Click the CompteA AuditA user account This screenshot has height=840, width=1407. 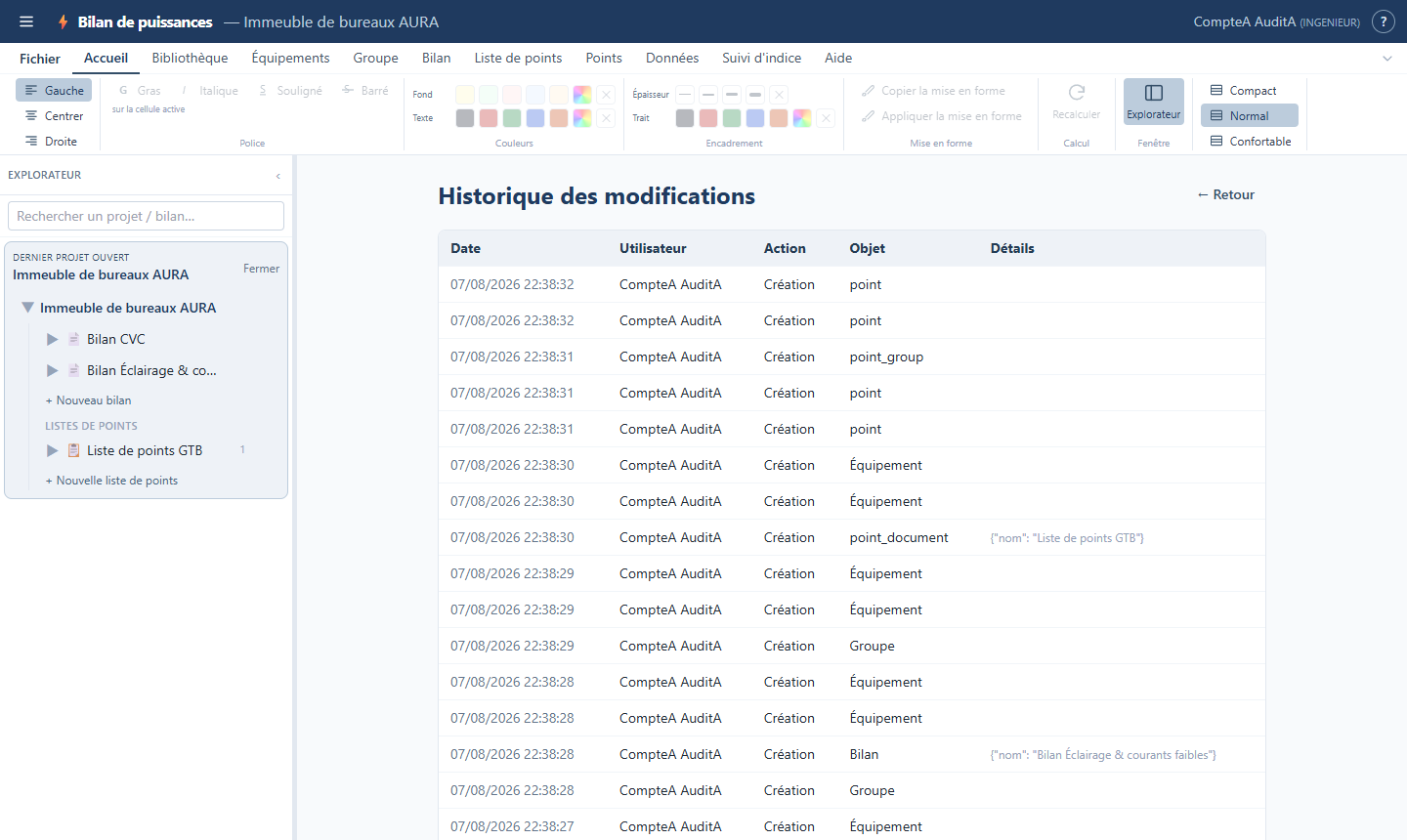(x=1276, y=21)
